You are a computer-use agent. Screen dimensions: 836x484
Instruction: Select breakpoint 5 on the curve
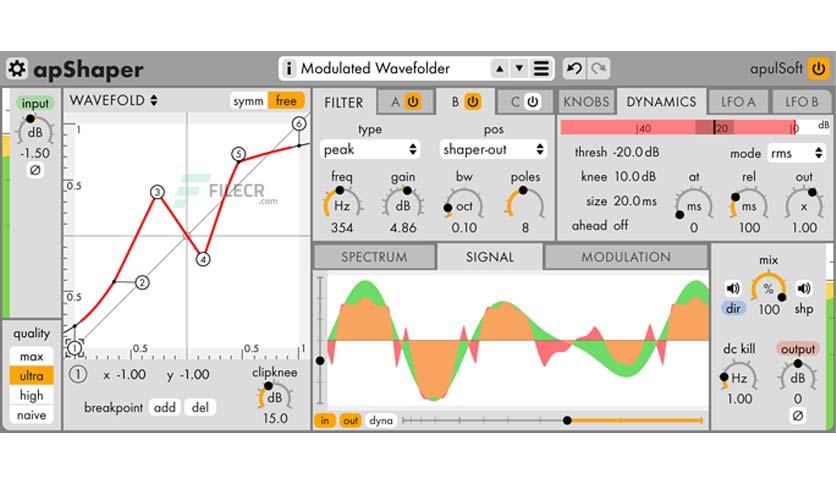tap(238, 154)
